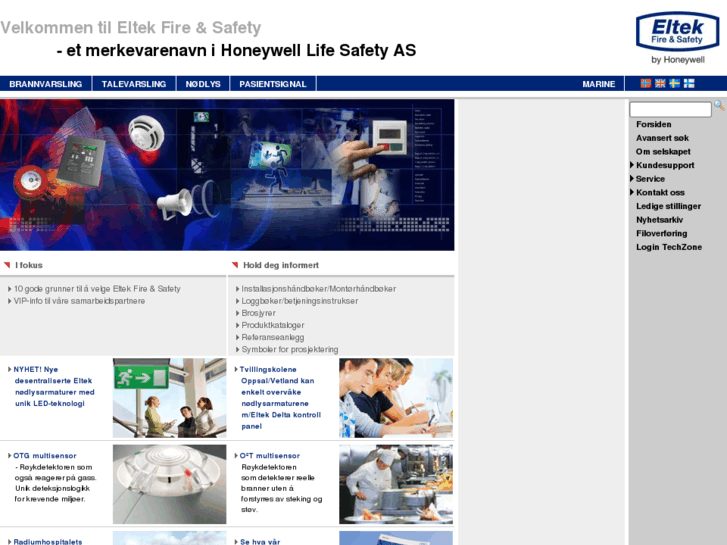Open the Radiumhospitalets article link
Image resolution: width=727 pixels, height=545 pixels.
47,541
